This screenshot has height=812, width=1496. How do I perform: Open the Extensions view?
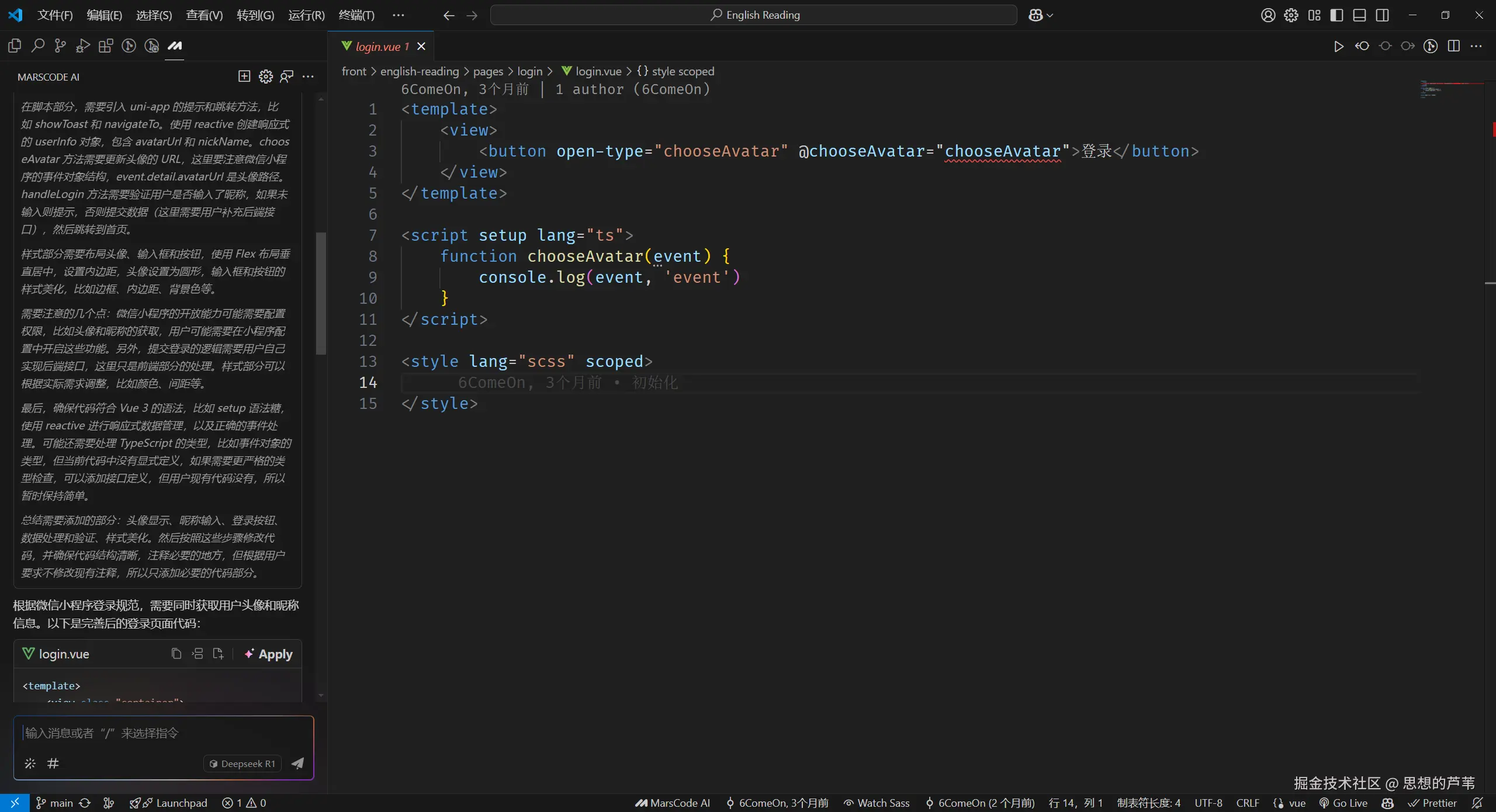pos(106,46)
